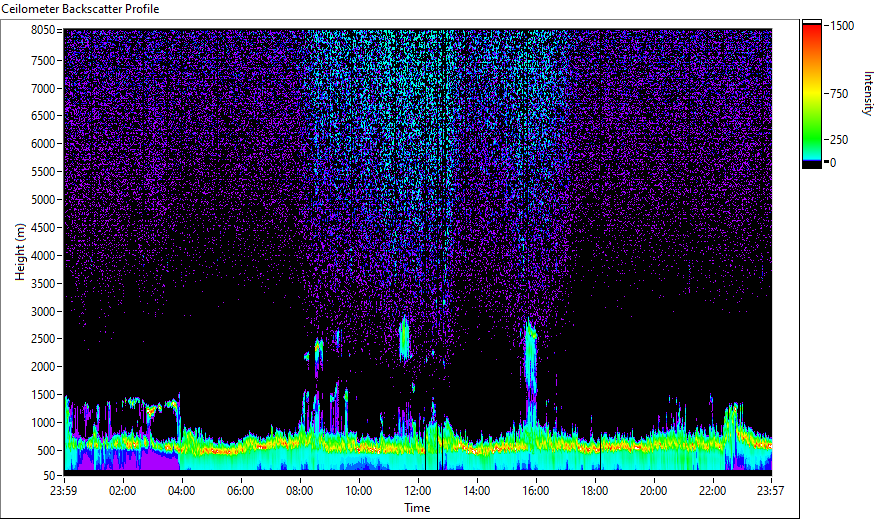878x519 pixels.
Task: Click the 5500 height axis value
Action: (43, 172)
